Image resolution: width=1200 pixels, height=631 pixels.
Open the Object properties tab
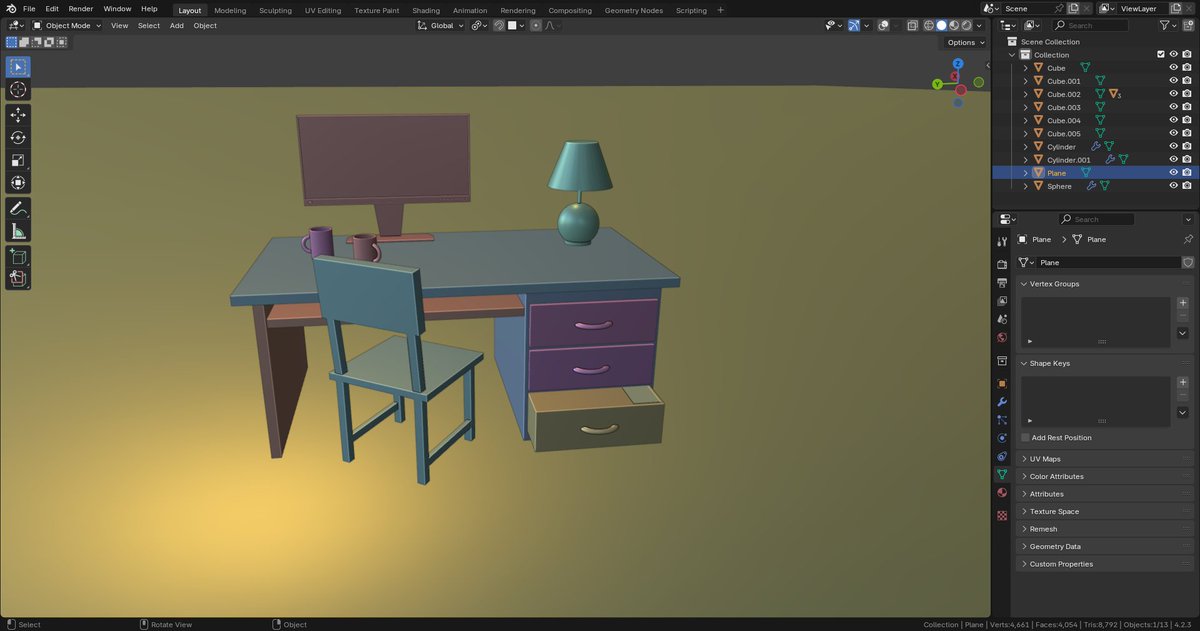click(x=1002, y=383)
